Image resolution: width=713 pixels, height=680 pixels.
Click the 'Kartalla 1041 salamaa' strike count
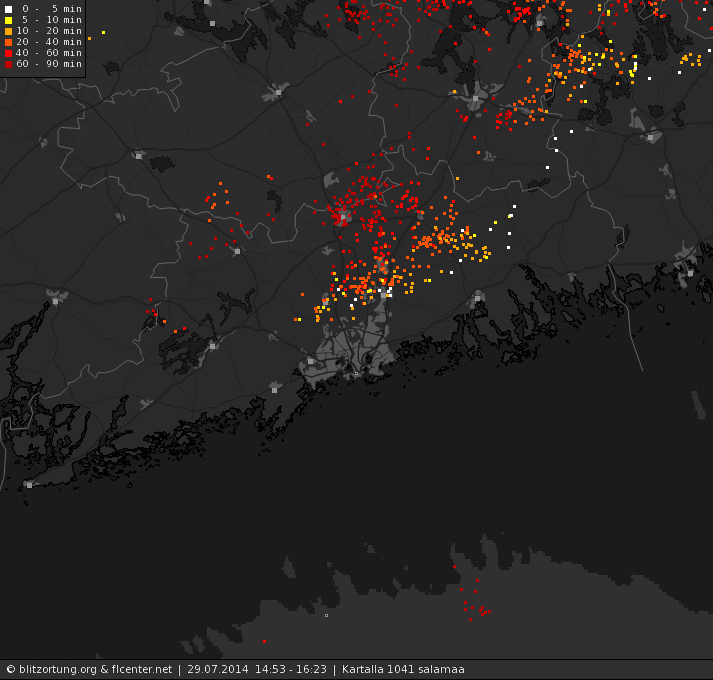(403, 670)
